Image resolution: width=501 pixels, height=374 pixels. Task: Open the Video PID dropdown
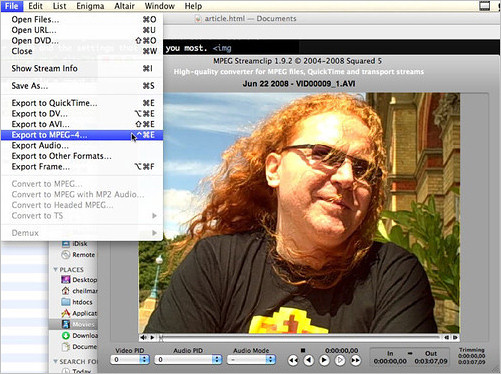pos(130,360)
